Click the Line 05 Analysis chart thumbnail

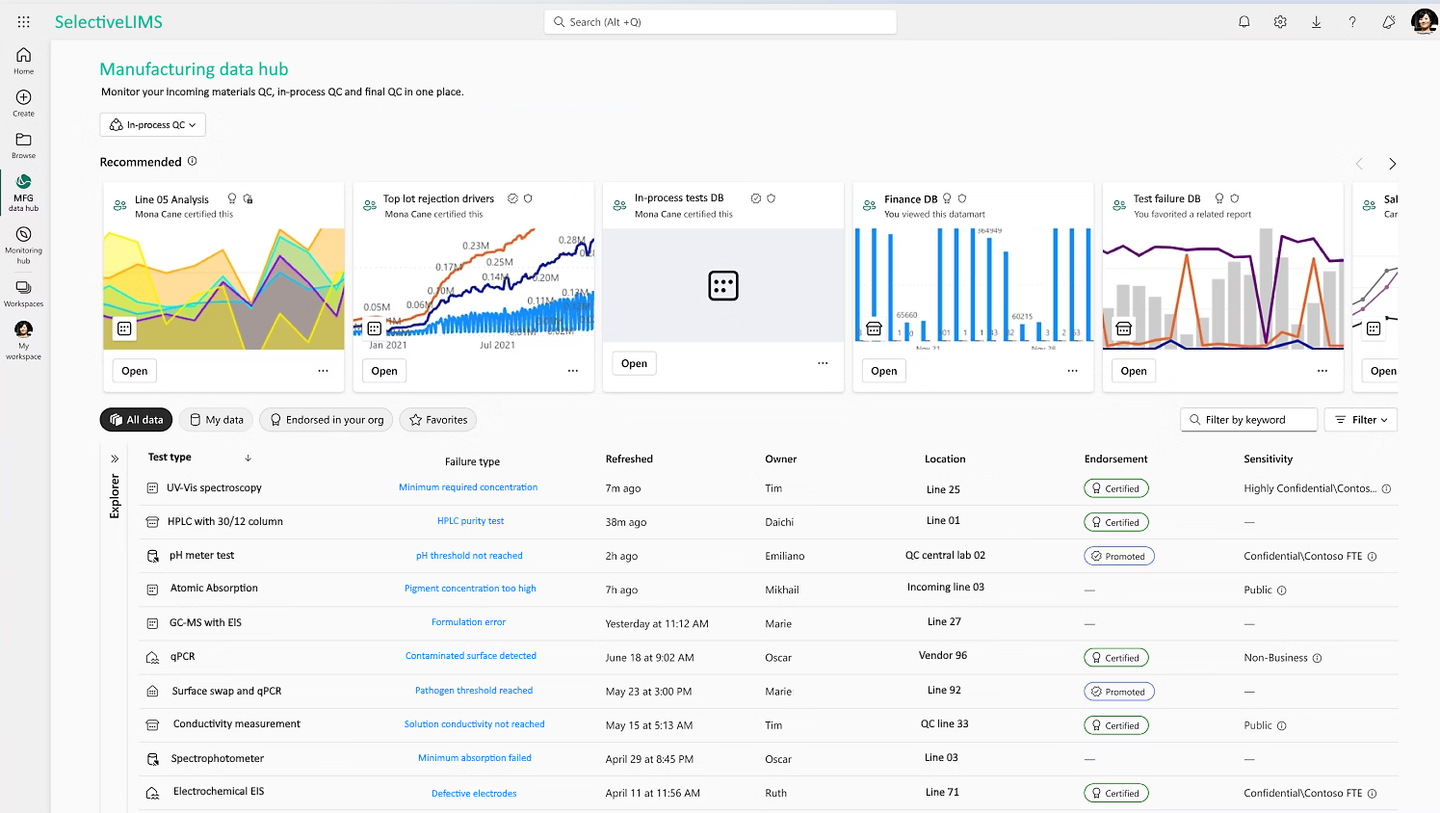224,289
